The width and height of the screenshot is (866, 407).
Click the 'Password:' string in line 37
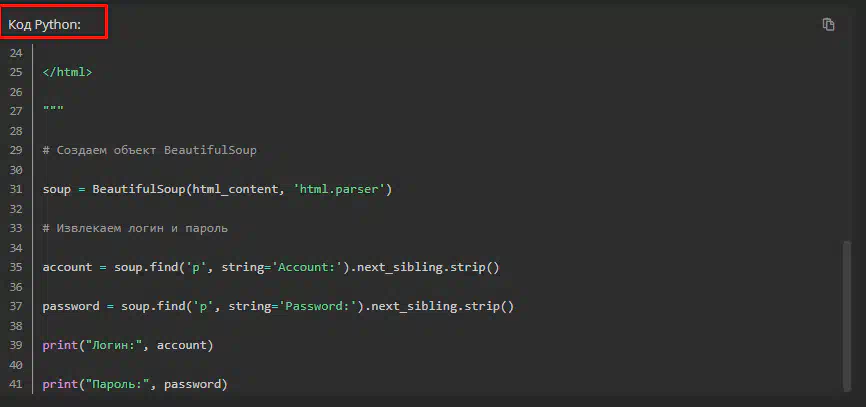point(318,306)
